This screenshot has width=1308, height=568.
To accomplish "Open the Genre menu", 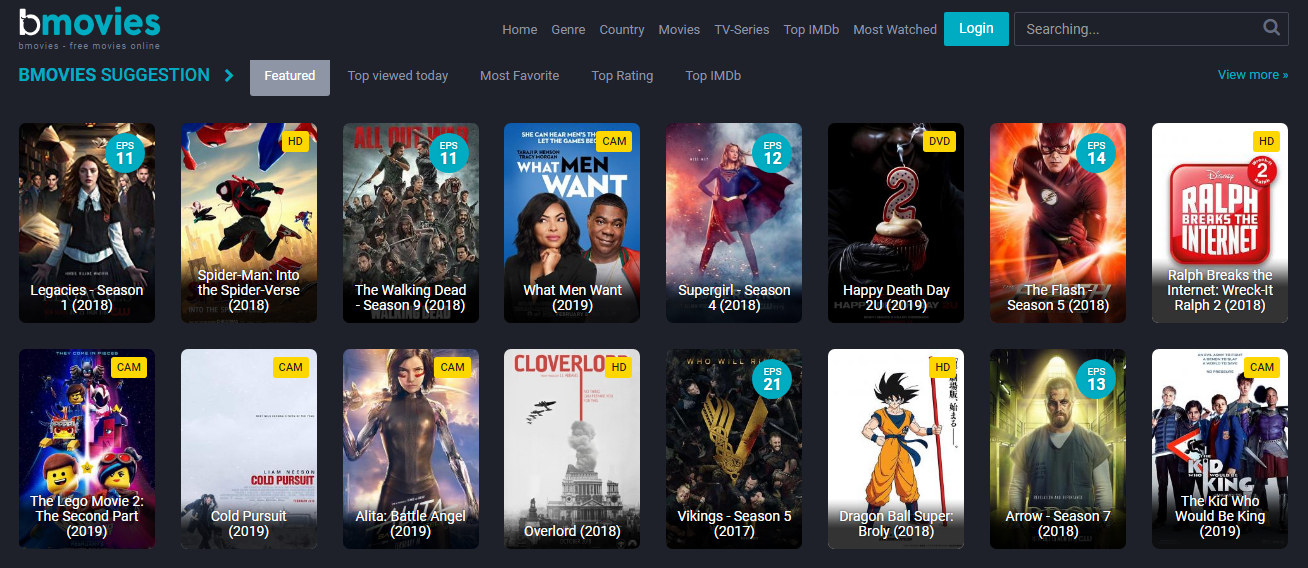I will tap(569, 29).
